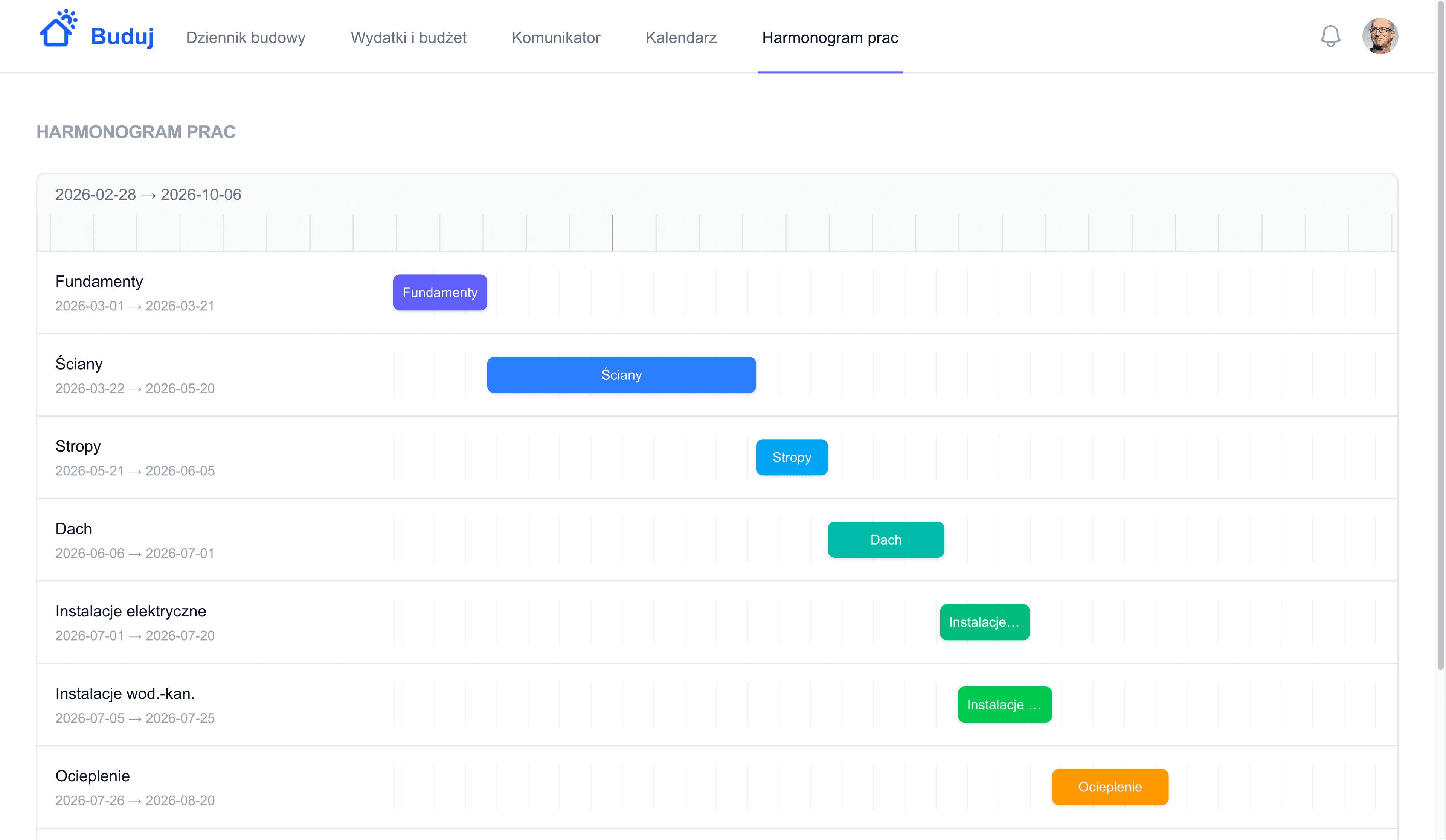Select the Stropy timeline bar
Viewport: 1446px width, 840px height.
791,458
